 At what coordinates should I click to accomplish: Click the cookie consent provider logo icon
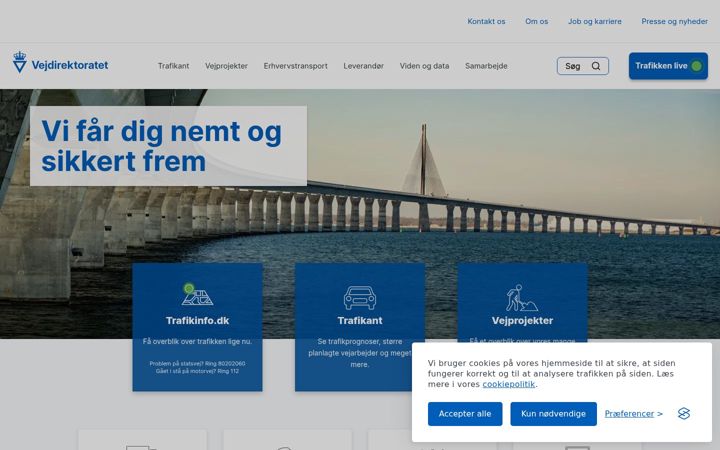click(x=684, y=414)
